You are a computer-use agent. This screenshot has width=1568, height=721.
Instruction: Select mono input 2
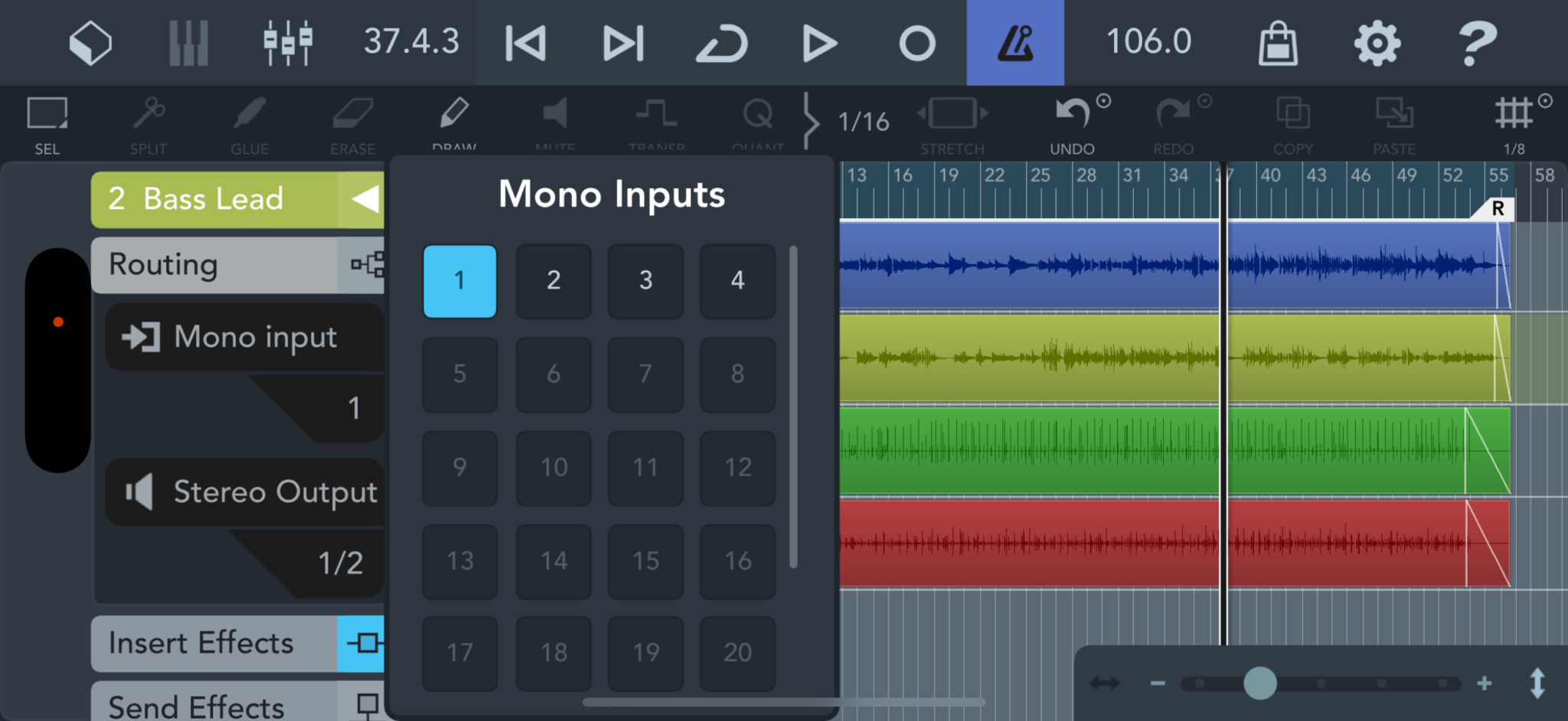(x=554, y=281)
